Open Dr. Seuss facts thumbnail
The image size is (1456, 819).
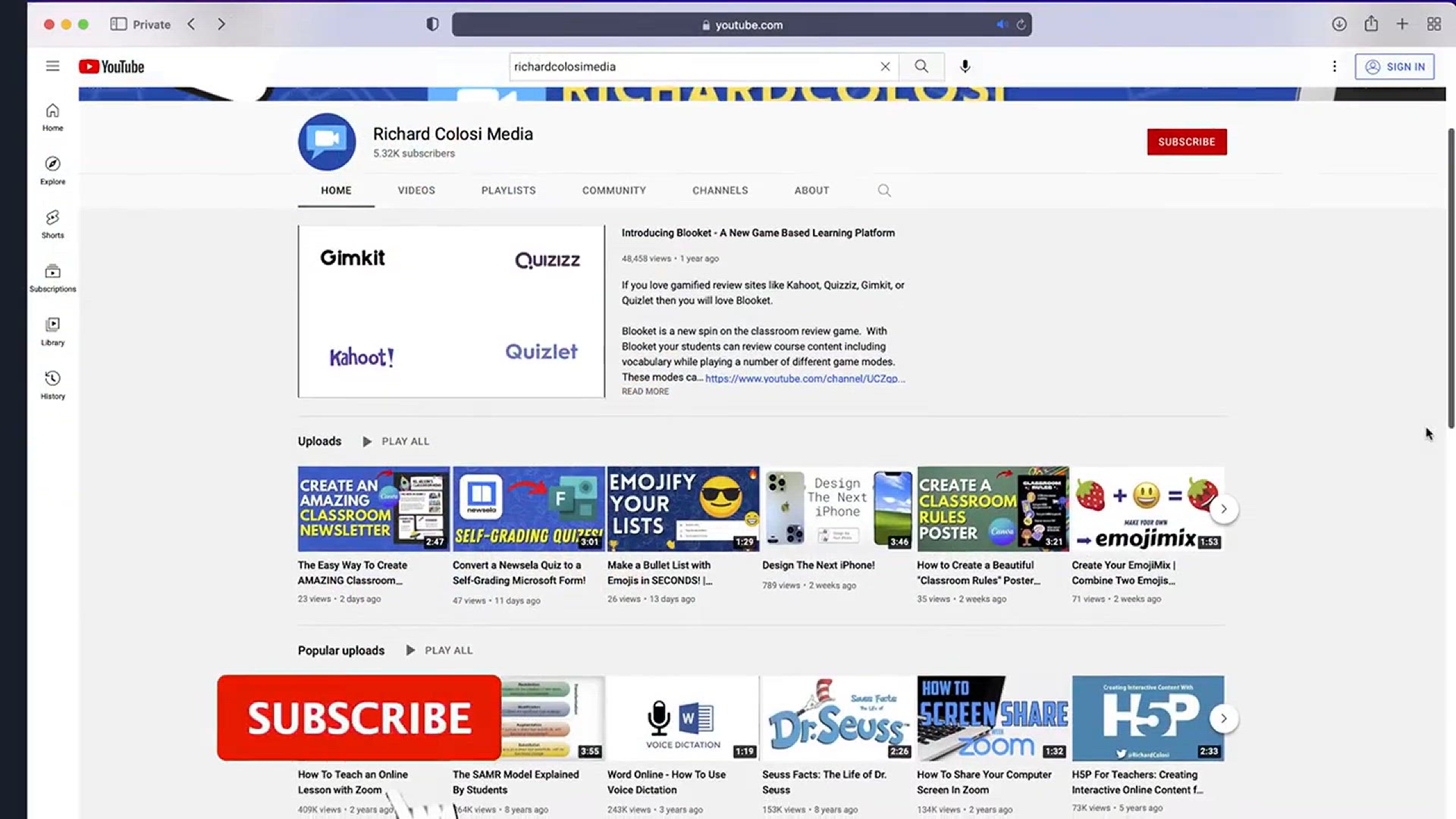(x=838, y=718)
